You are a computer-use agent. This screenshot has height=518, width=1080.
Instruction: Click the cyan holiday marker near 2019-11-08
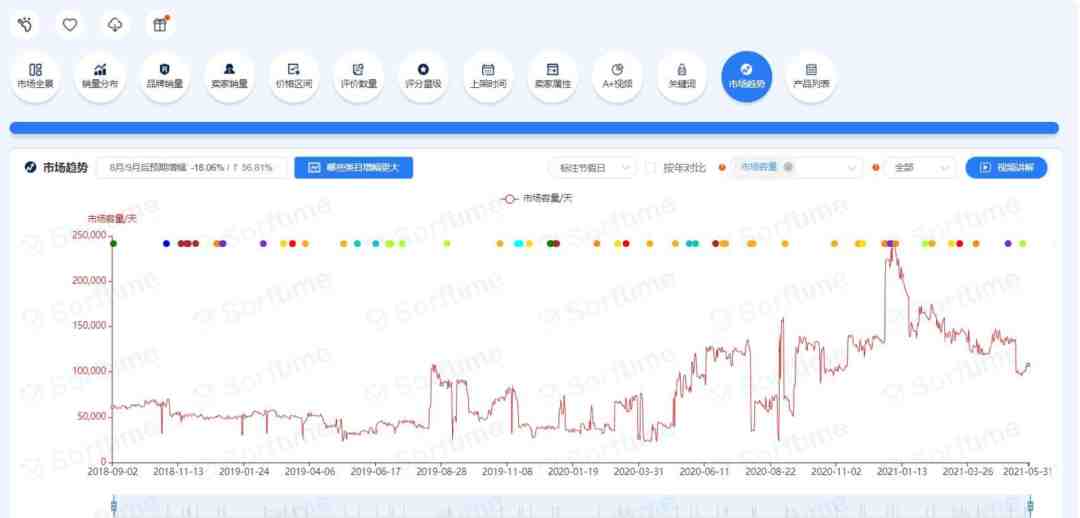[x=518, y=244]
